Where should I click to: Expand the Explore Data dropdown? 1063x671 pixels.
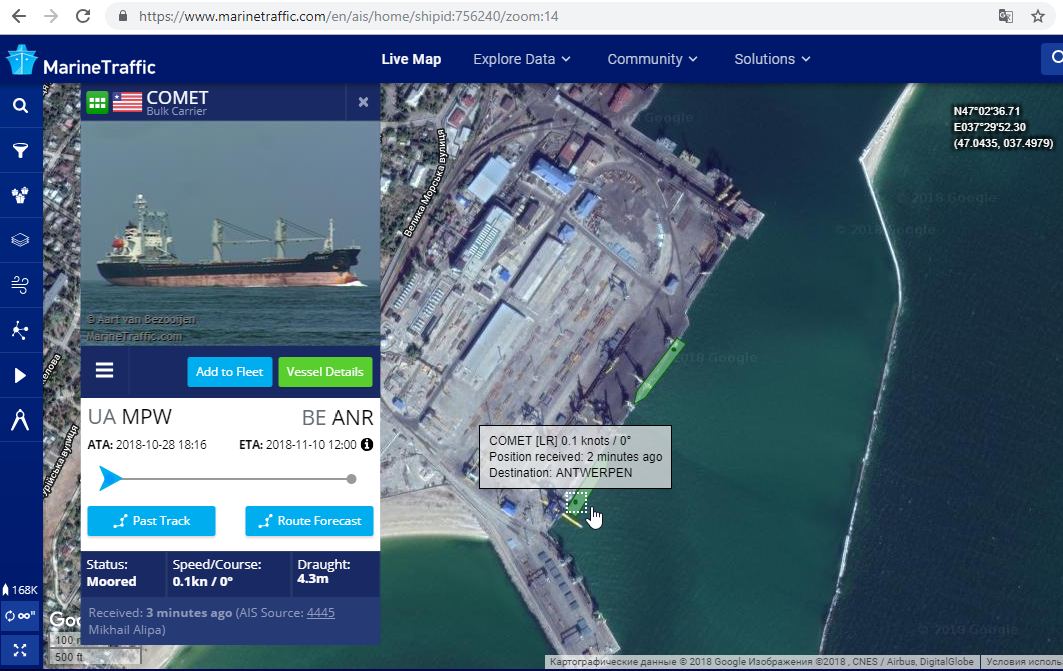click(522, 59)
